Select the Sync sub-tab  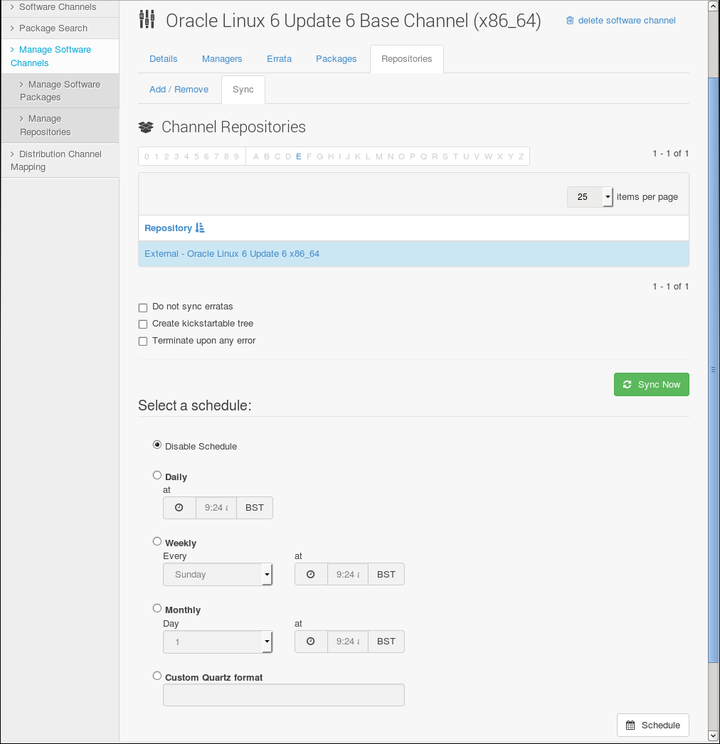tap(243, 89)
